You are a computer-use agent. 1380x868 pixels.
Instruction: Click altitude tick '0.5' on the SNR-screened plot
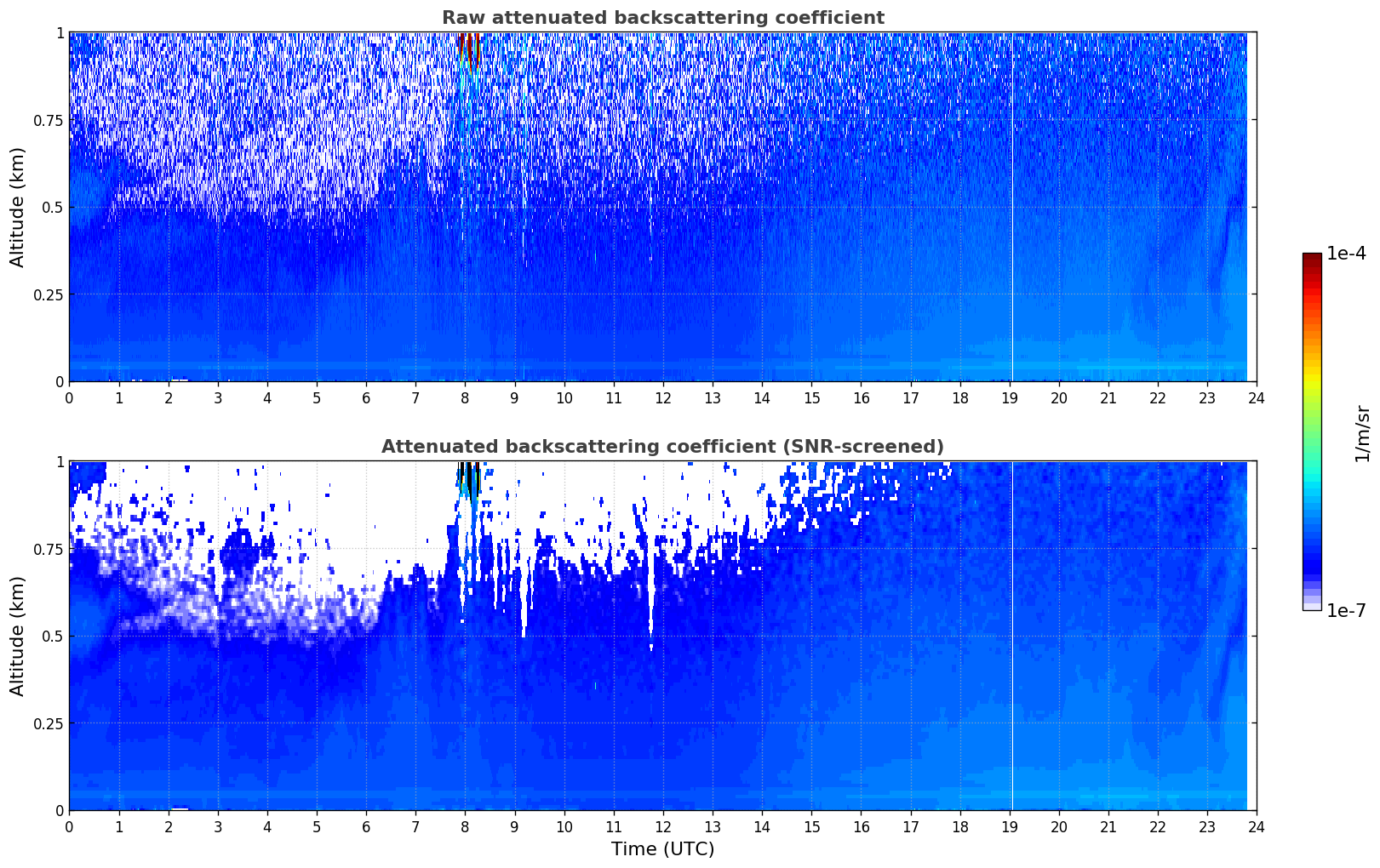click(53, 637)
